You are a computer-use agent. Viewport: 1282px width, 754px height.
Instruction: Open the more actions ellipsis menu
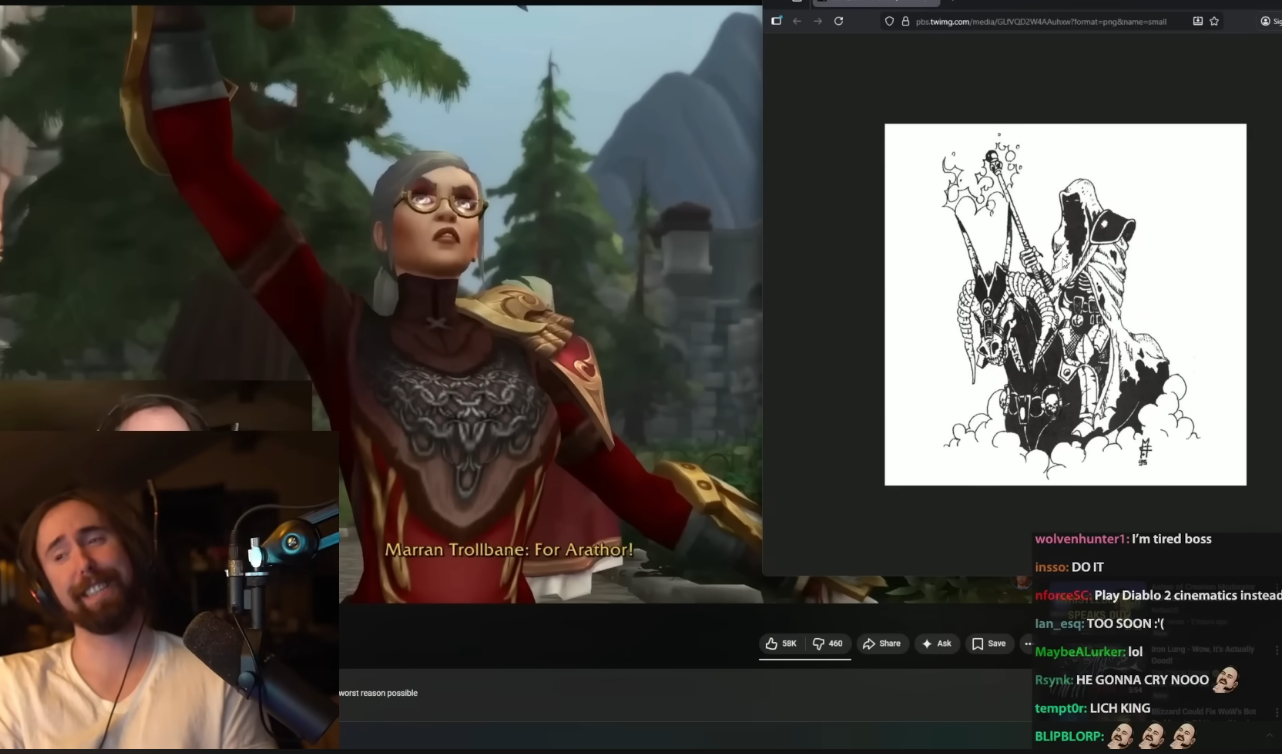pos(1027,644)
